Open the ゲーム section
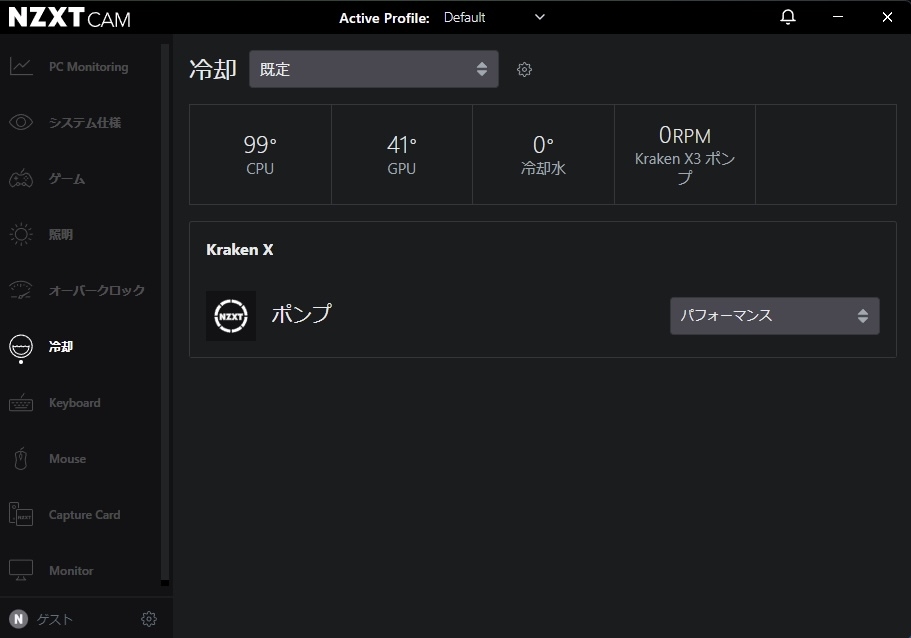 67,178
